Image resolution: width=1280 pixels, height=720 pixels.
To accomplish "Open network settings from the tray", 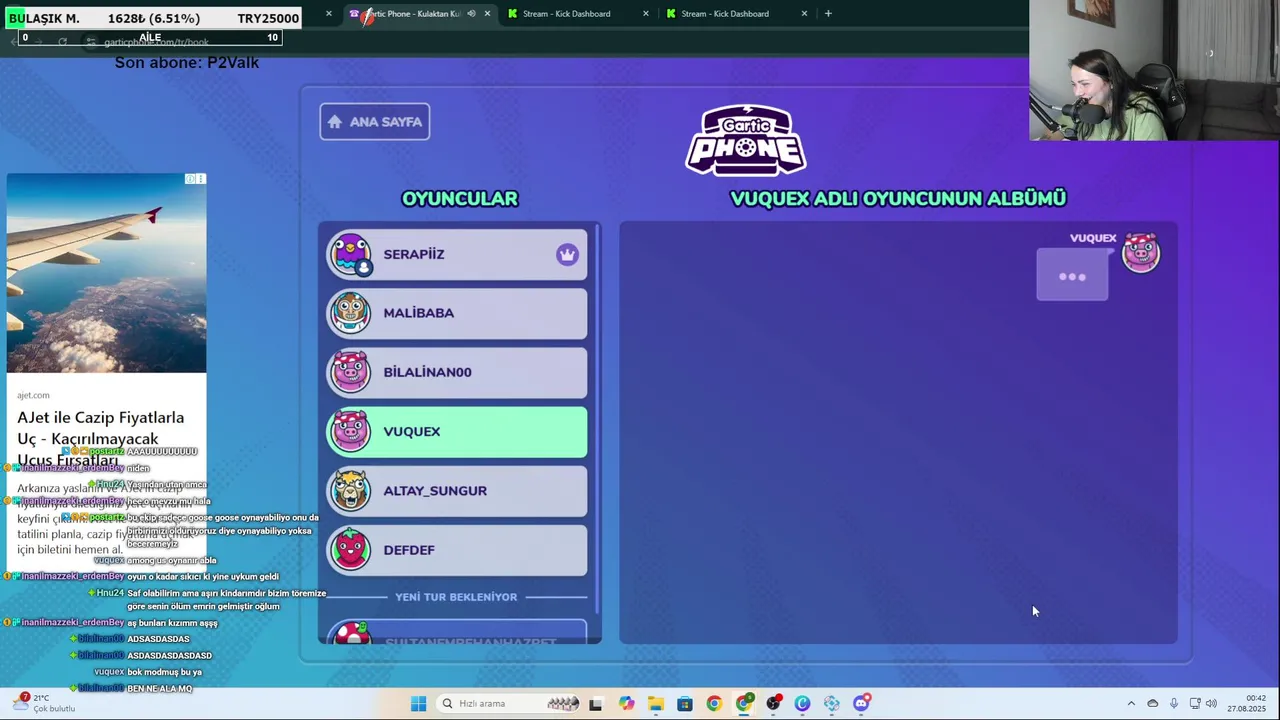I will click(1195, 704).
